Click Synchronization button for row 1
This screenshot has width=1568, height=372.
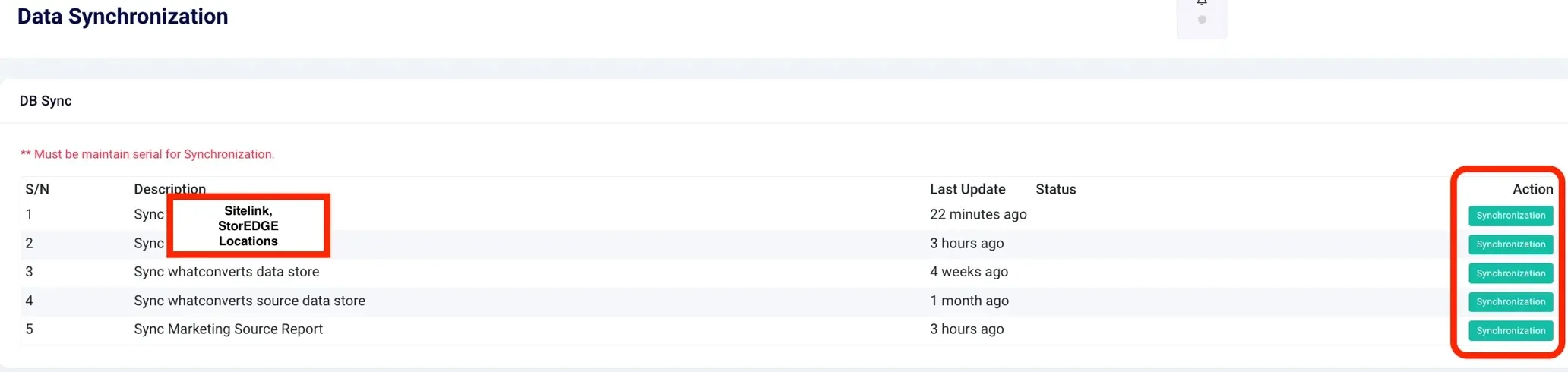click(1510, 216)
